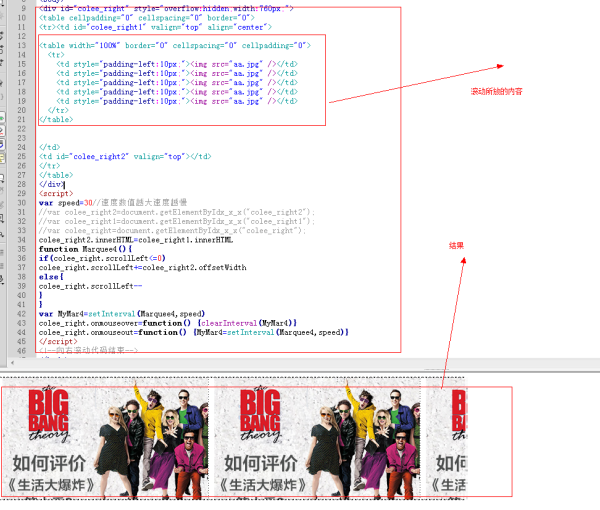Screen dimensions: 600x510
Task: Click the closing </script> tag line
Action: tap(58, 341)
